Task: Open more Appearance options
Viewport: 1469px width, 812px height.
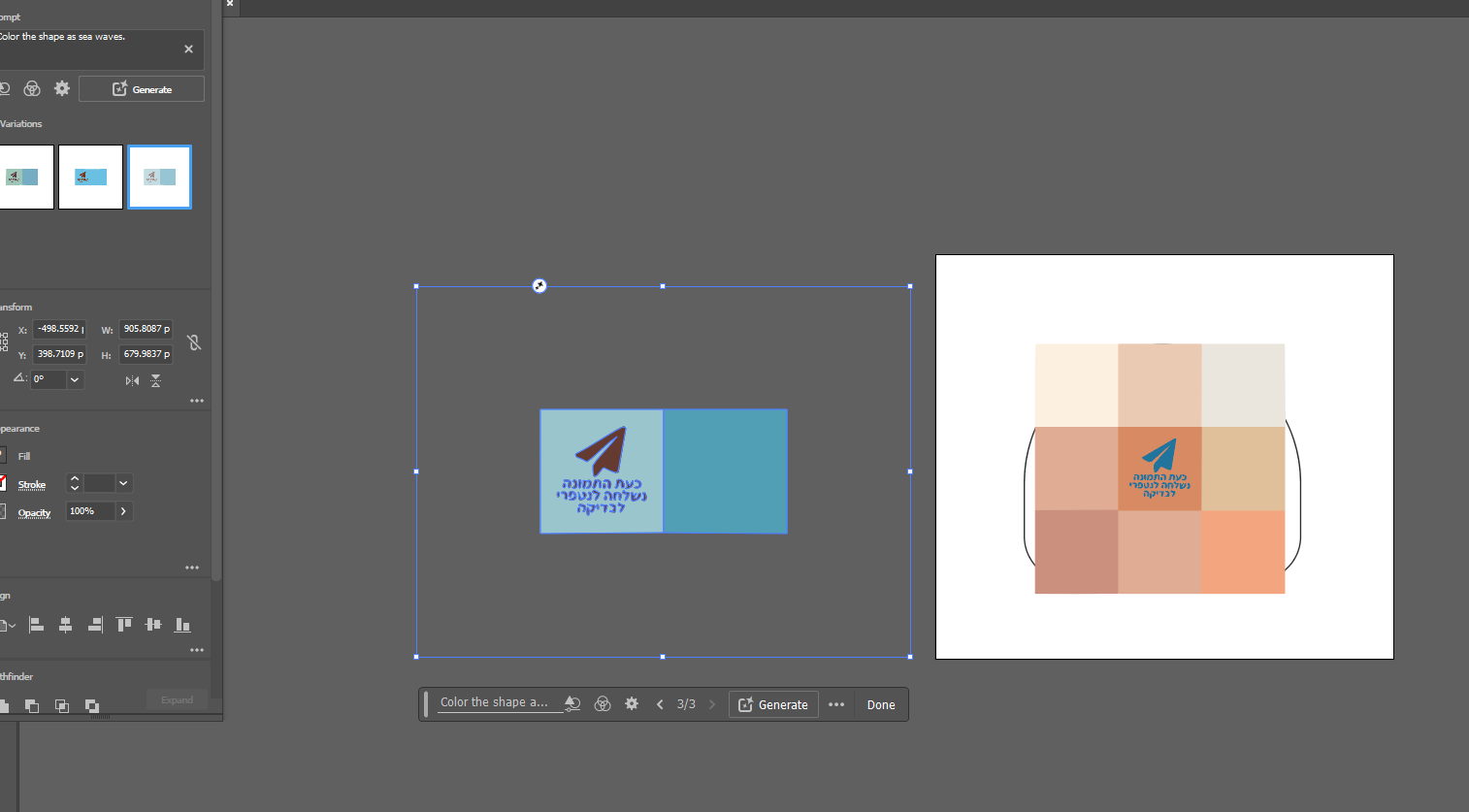Action: click(x=192, y=568)
